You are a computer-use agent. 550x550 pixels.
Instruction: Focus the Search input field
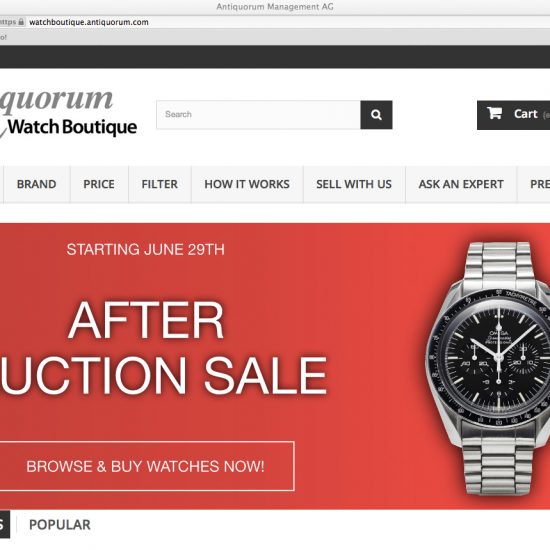[259, 115]
